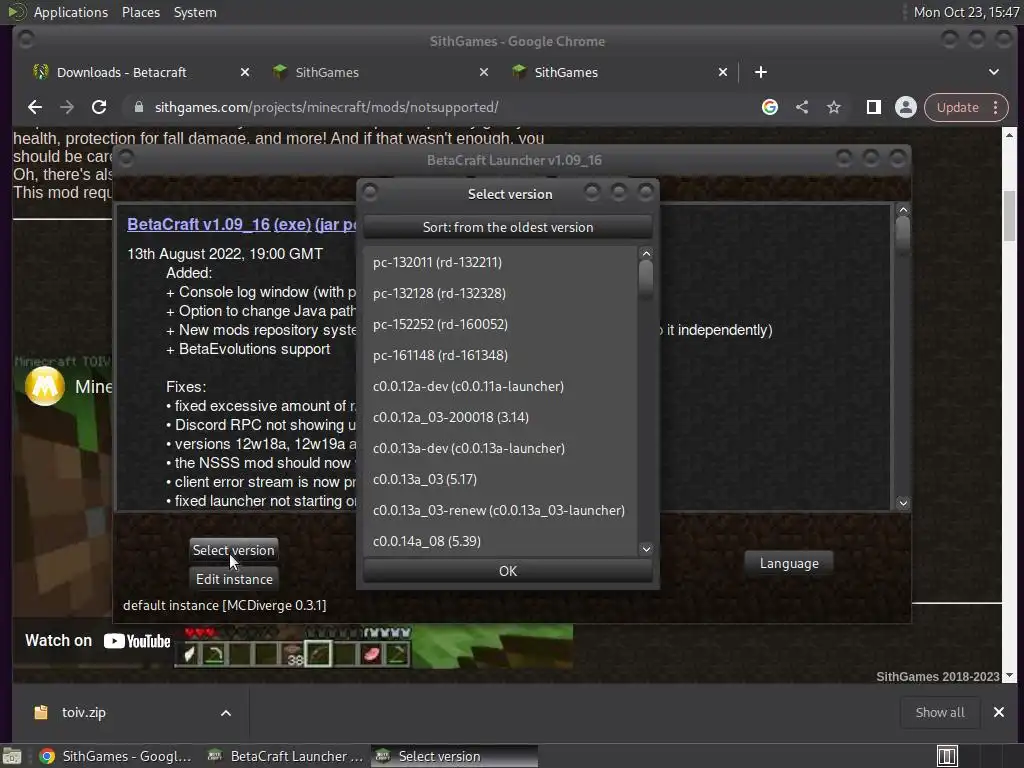Expand Chrome tab search chevron
The width and height of the screenshot is (1024, 768).
(993, 72)
